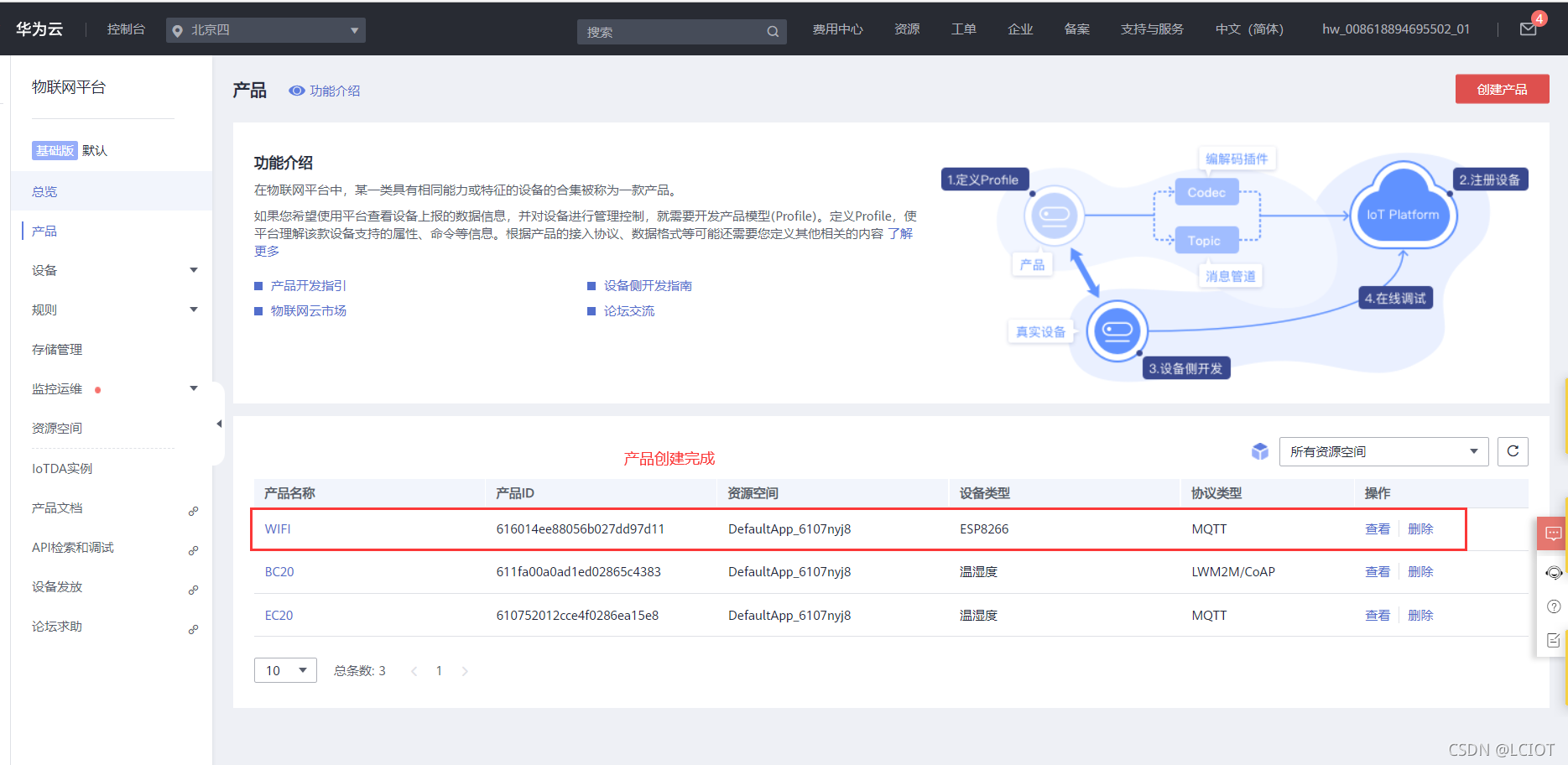Image resolution: width=1568 pixels, height=765 pixels.
Task: Click the 华为云 logo
Action: [x=39, y=29]
